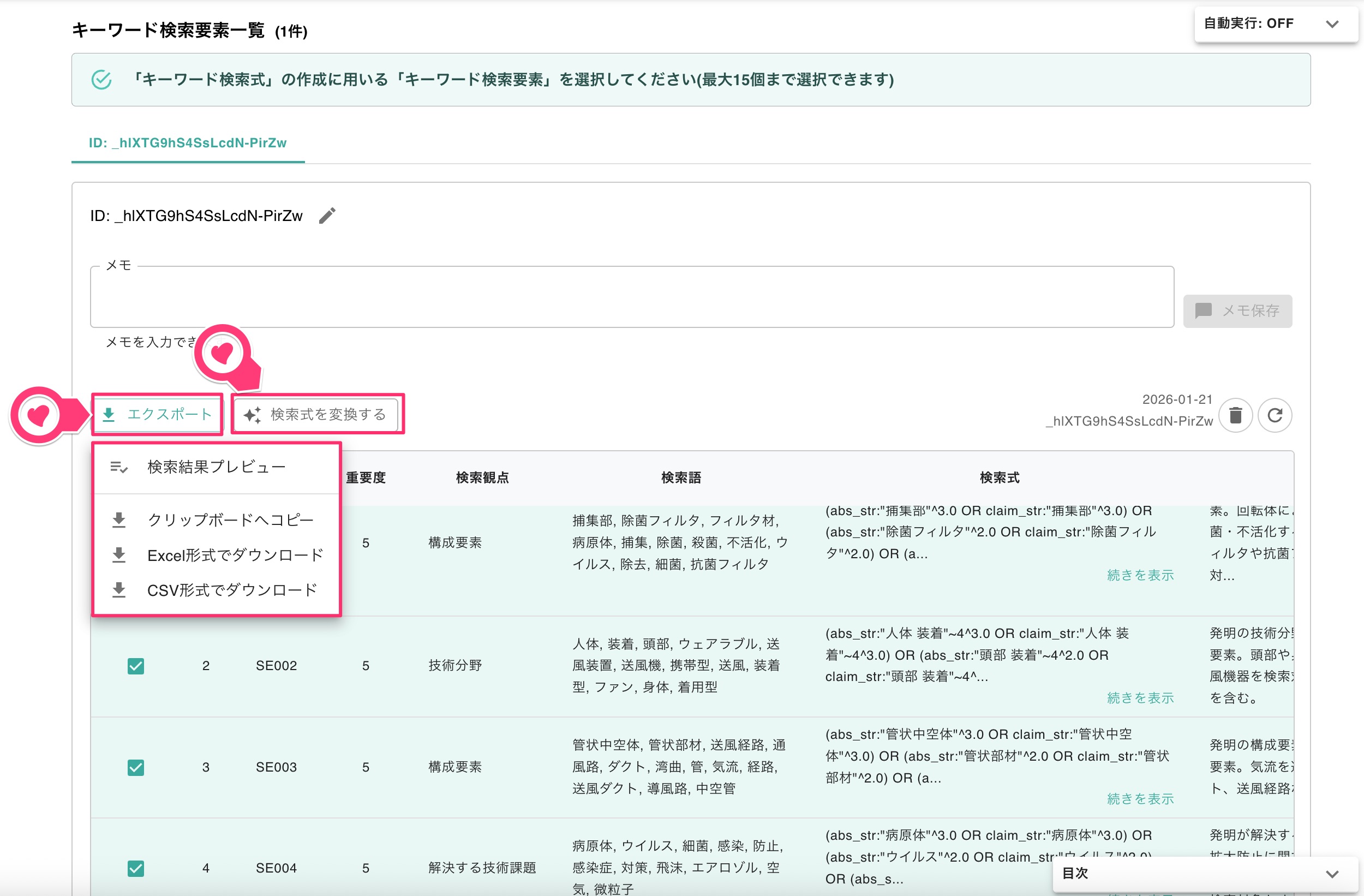Click the green check circle info icon
Screen dimensions: 1364x896
[102, 79]
